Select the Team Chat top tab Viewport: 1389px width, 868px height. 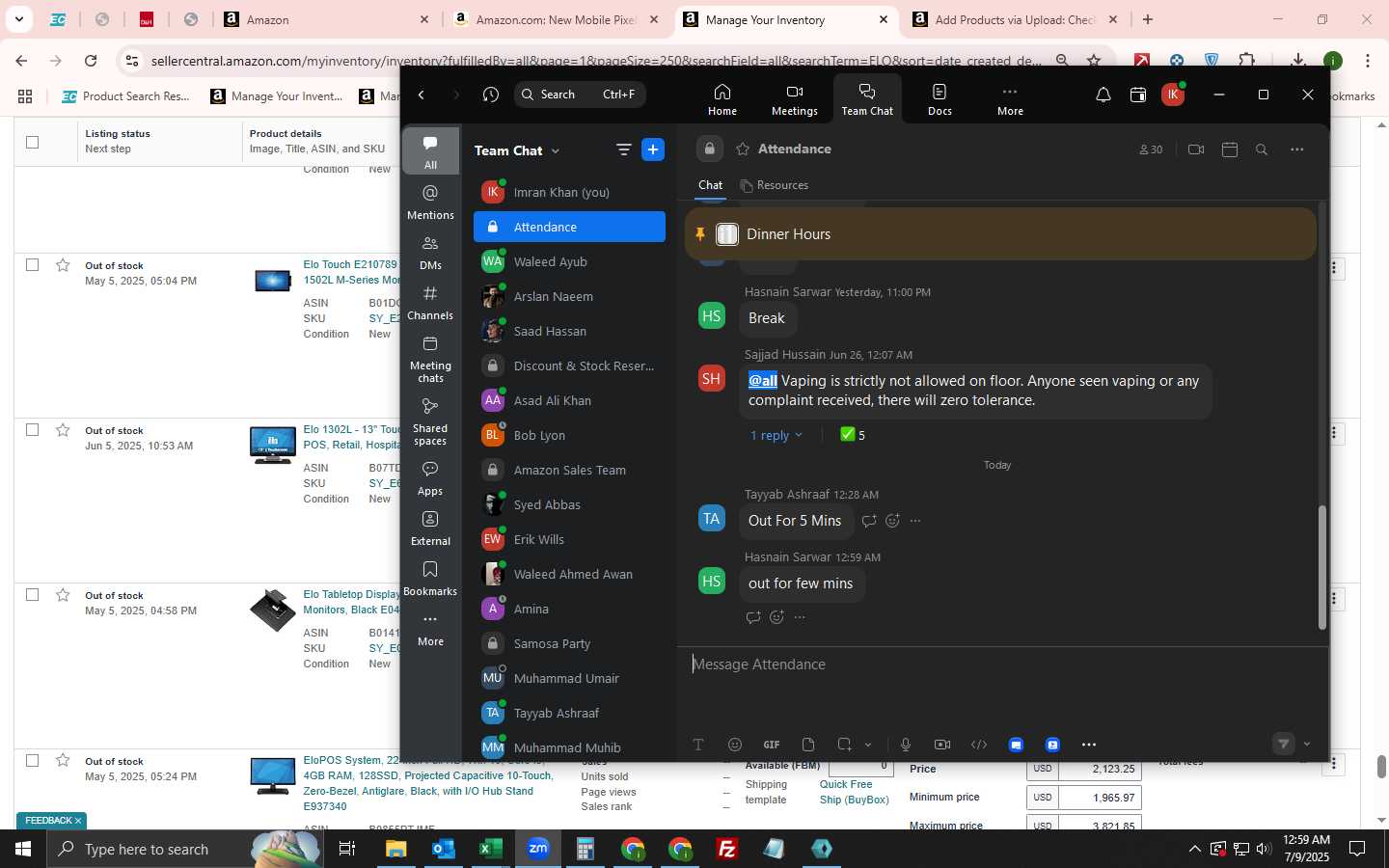tap(867, 99)
